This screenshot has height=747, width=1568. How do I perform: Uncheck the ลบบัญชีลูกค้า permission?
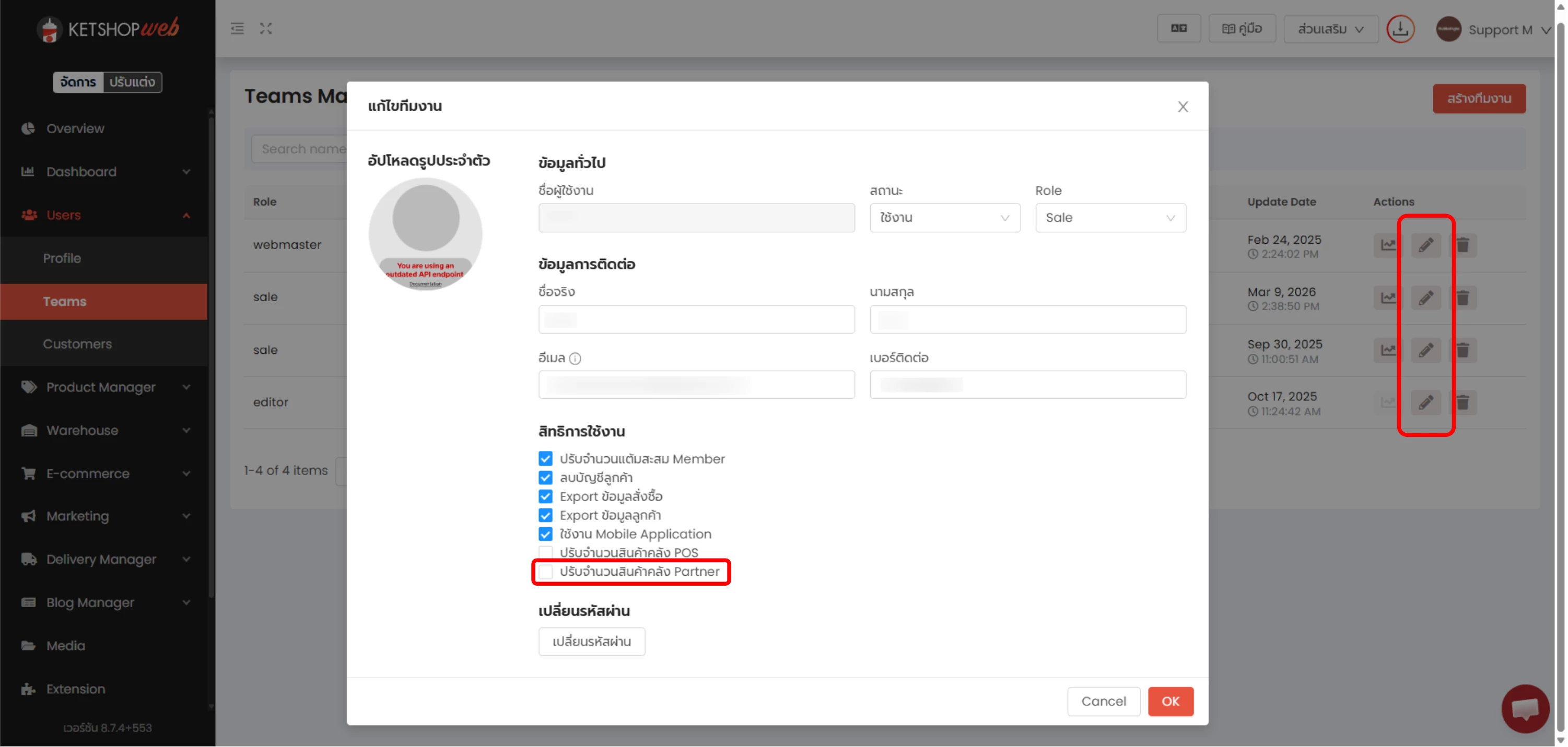[x=545, y=478]
